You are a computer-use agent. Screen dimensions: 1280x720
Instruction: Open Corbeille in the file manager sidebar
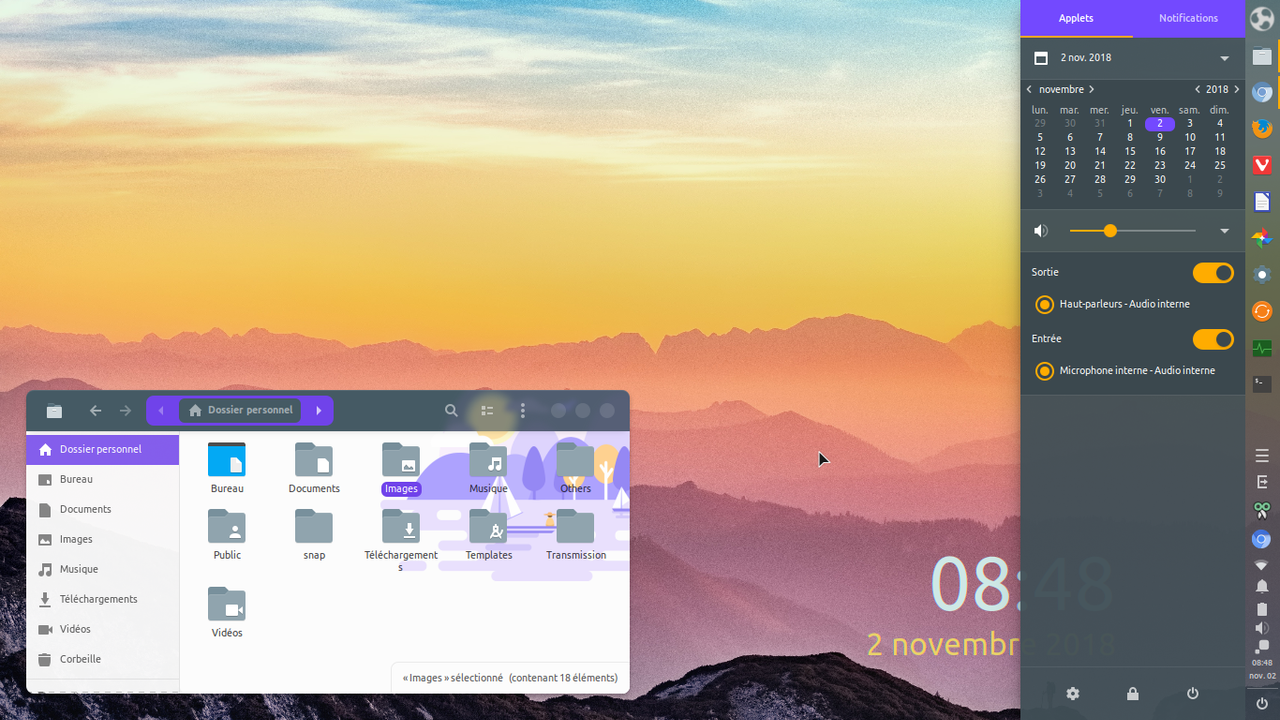[103, 659]
